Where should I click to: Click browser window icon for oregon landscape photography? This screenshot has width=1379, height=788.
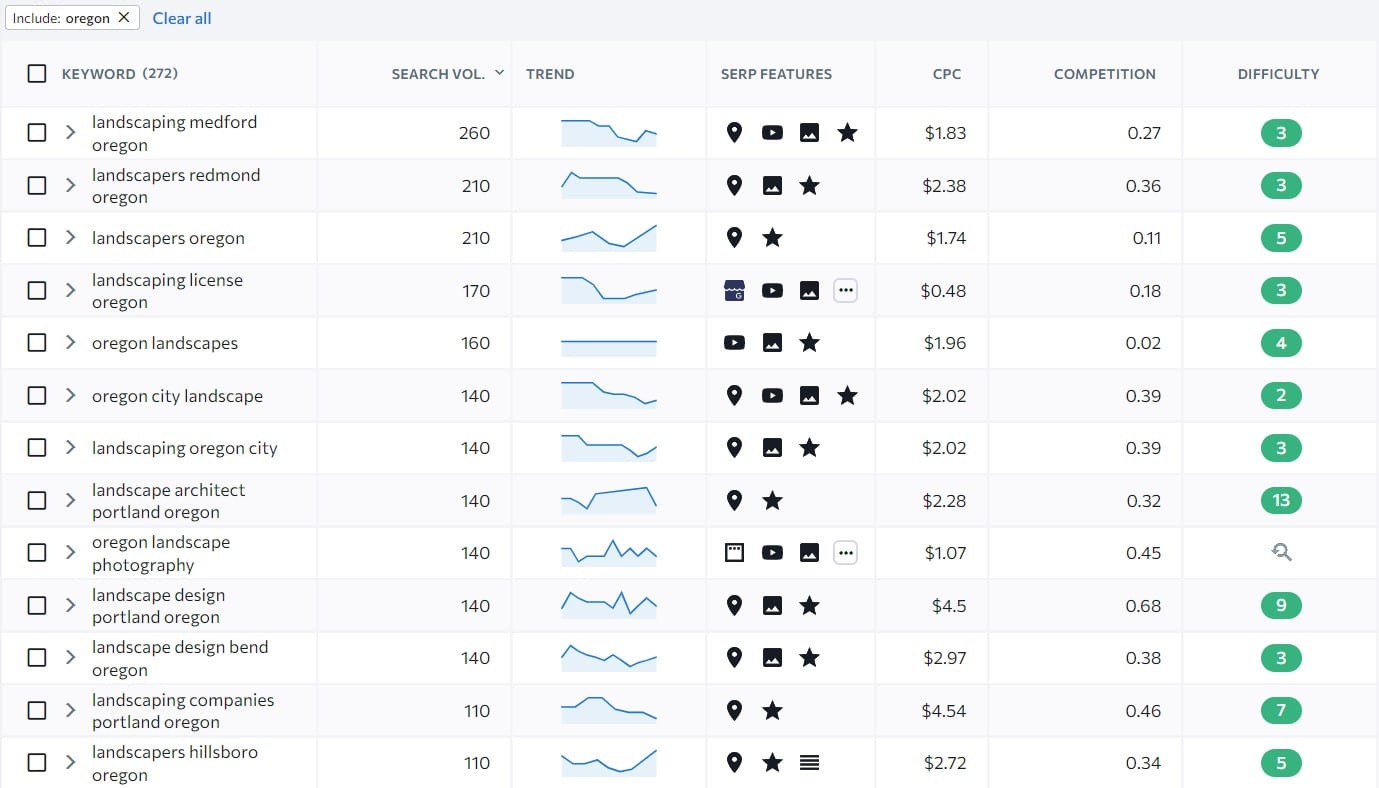734,553
